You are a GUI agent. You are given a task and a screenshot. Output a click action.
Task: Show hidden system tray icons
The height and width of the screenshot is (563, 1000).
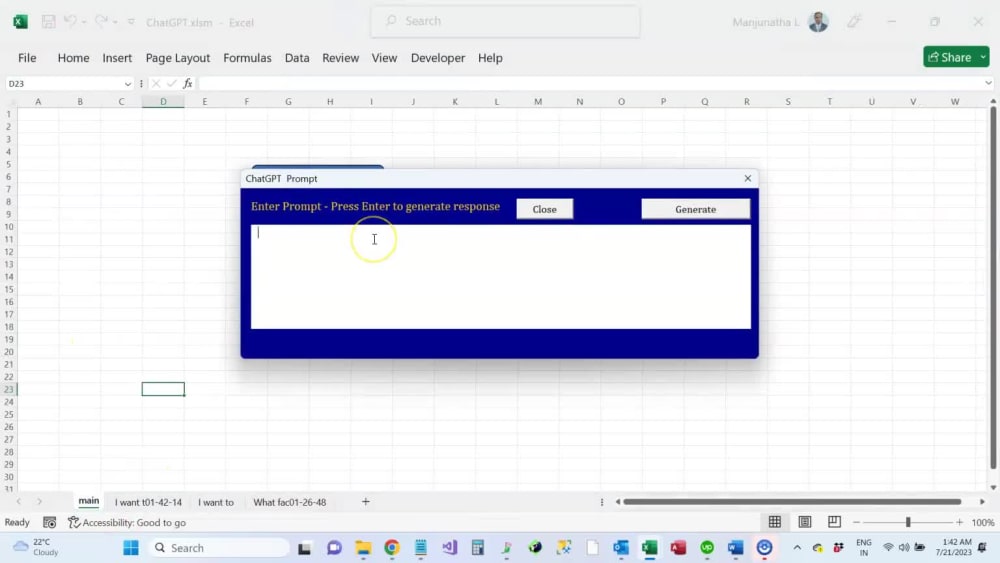coord(797,548)
